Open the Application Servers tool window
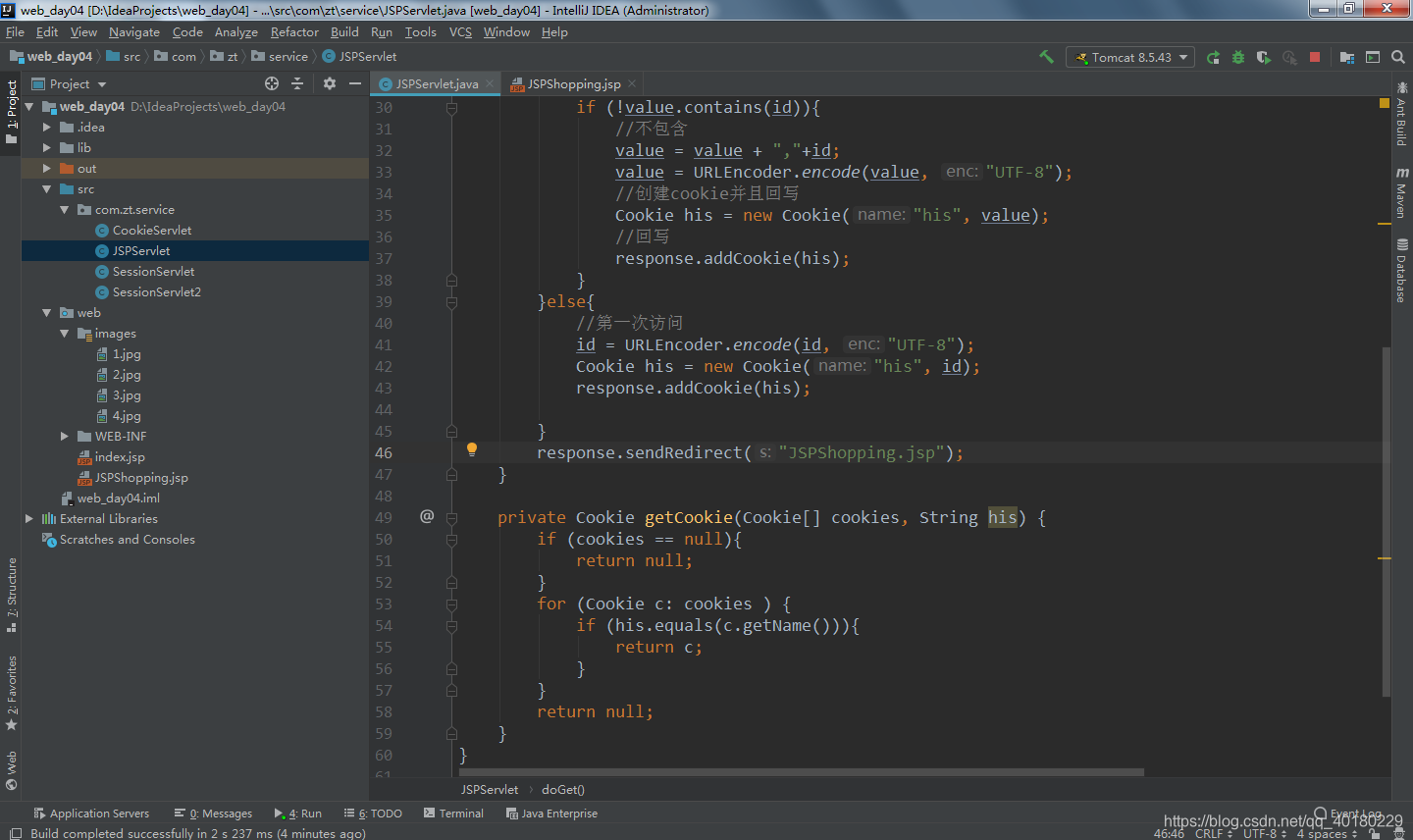1413x840 pixels. [91, 813]
